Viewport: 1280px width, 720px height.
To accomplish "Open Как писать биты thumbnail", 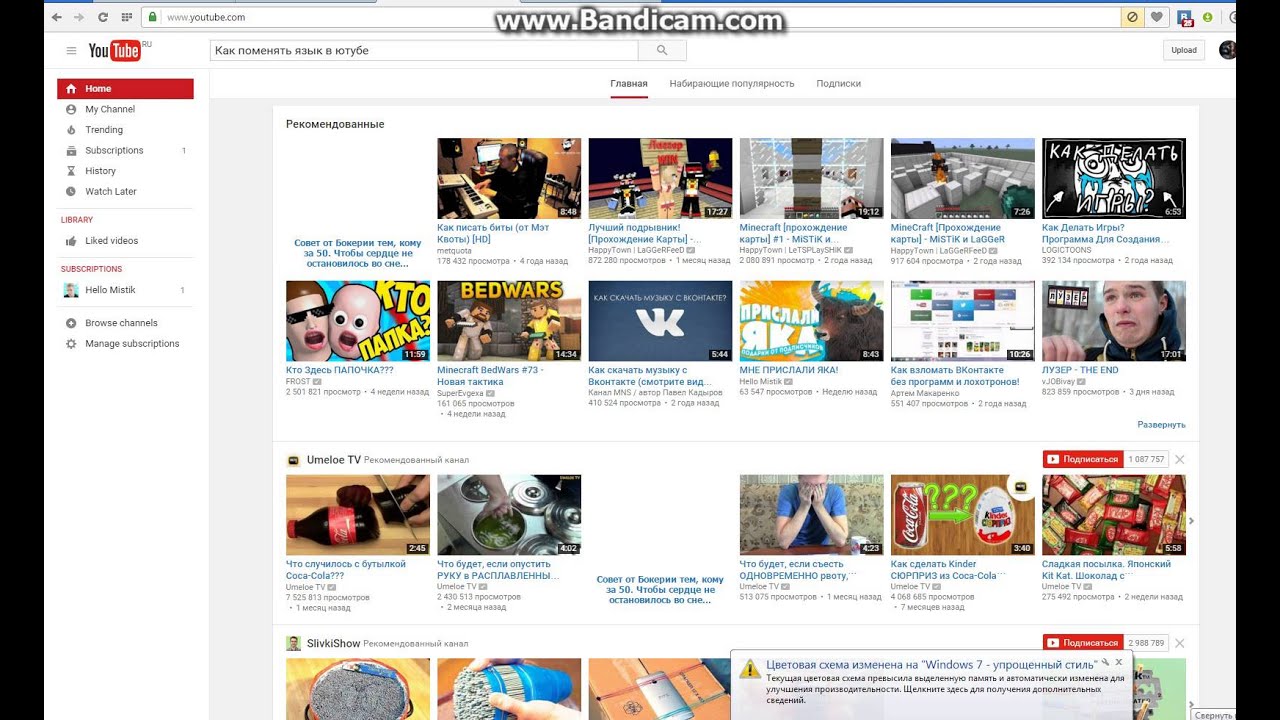I will tap(509, 179).
